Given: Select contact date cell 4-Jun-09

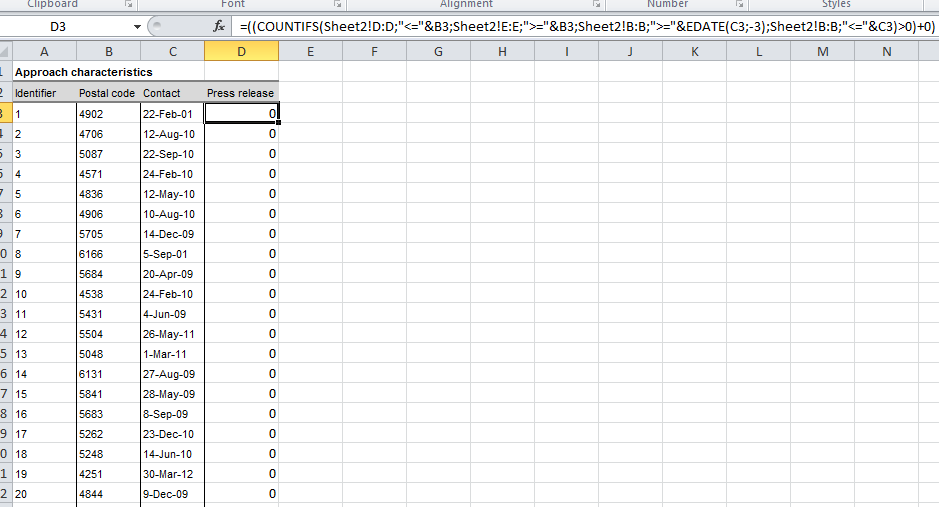Looking at the screenshot, I should tap(172, 314).
